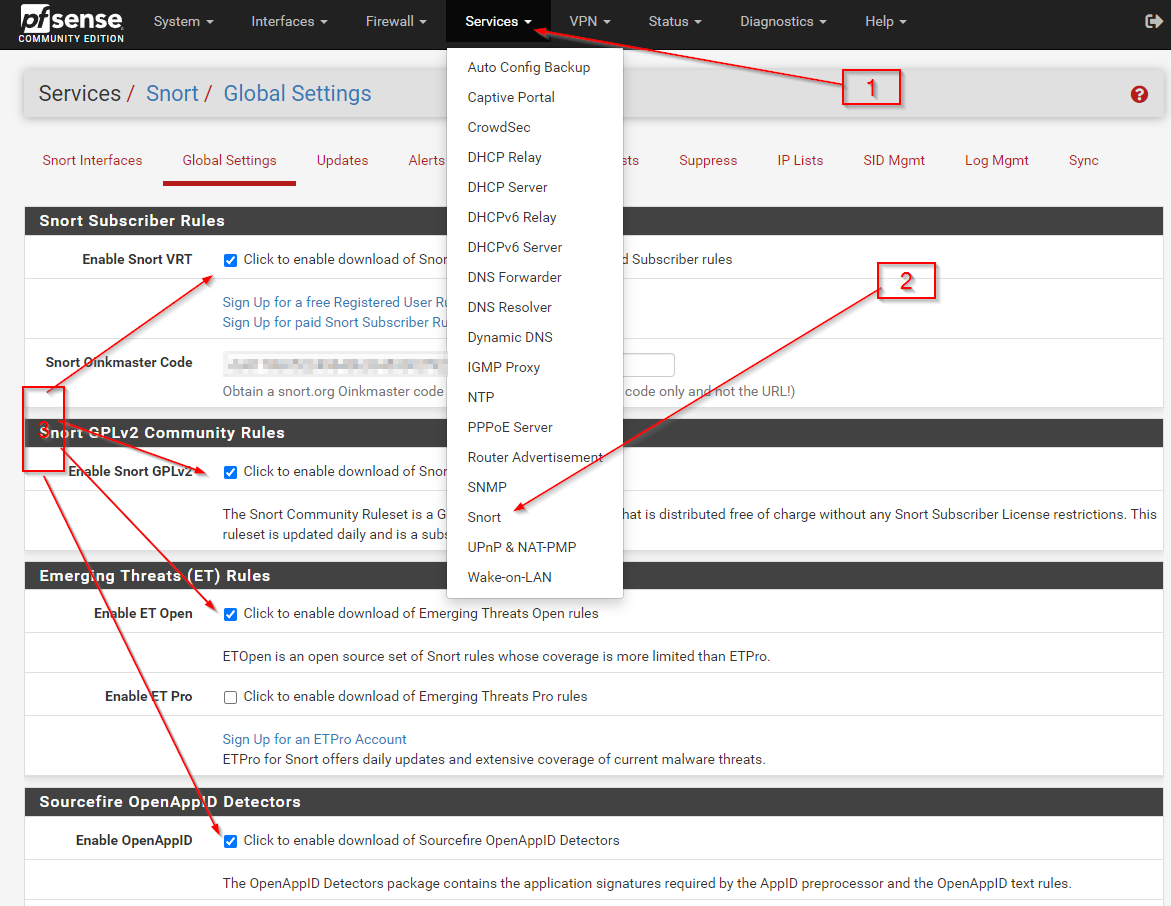
Task: Open the Status dropdown menu
Action: pyautogui.click(x=674, y=22)
